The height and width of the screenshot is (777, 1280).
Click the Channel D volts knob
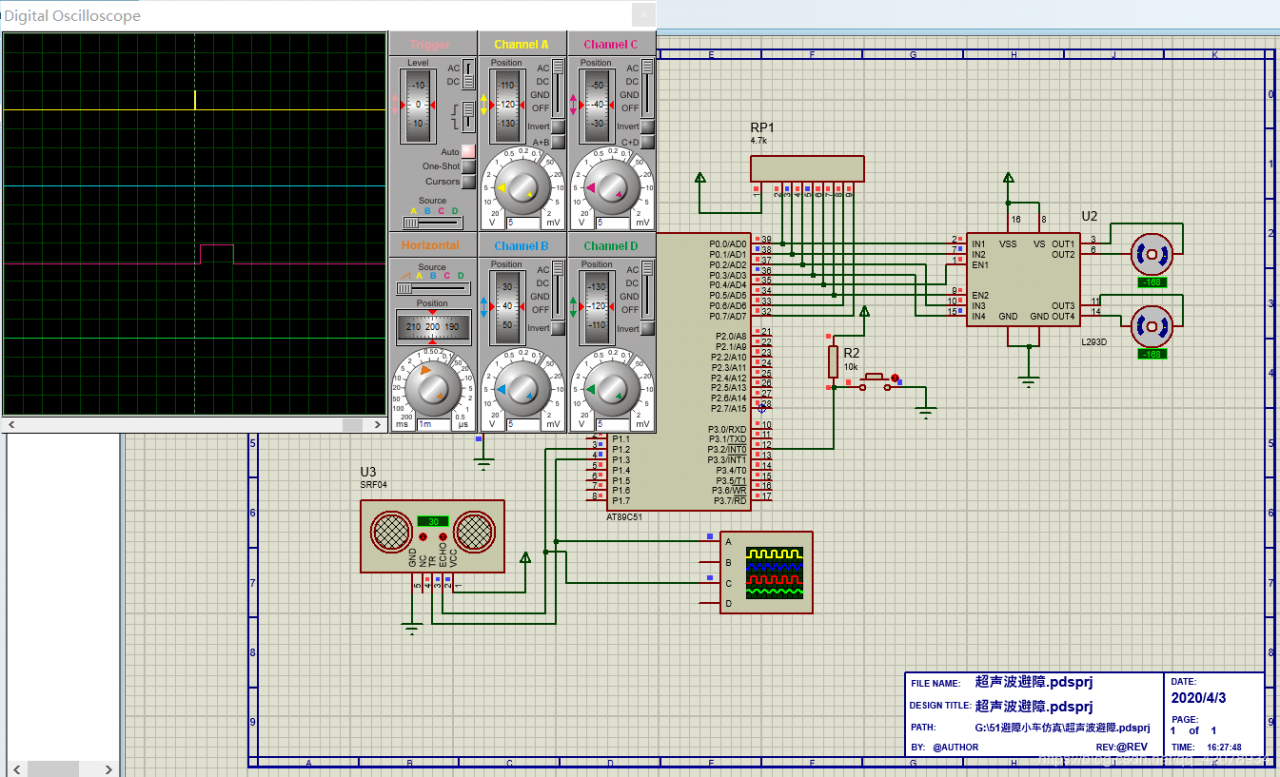(x=611, y=388)
